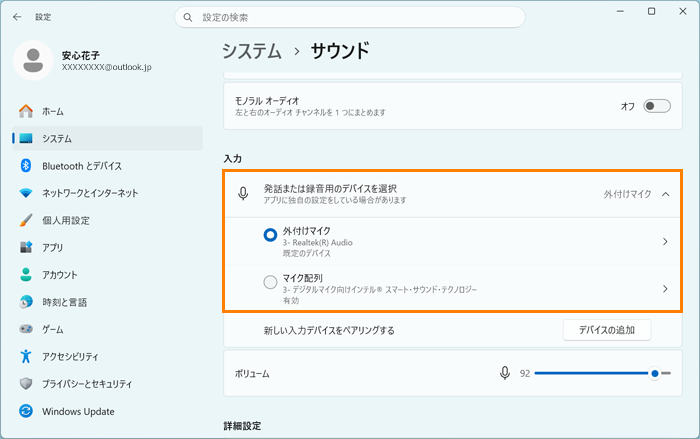Go to 個人用設定 page
Image resolution: width=700 pixels, height=439 pixels.
click(x=107, y=220)
